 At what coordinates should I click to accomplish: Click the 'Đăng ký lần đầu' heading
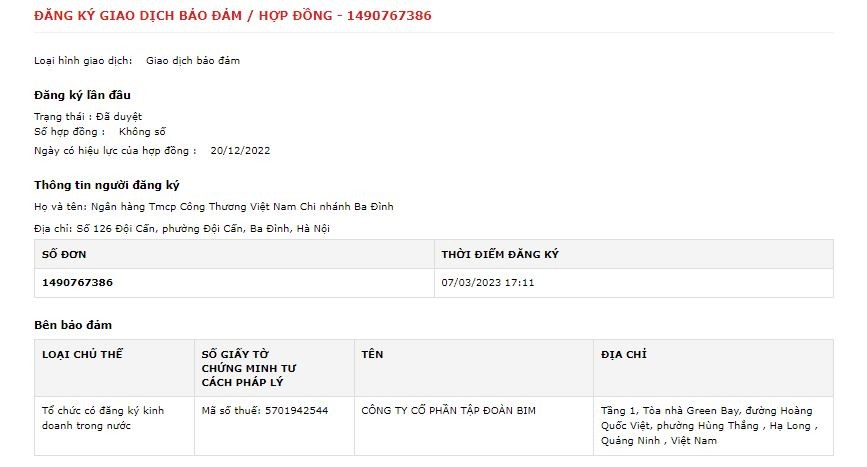(76, 95)
